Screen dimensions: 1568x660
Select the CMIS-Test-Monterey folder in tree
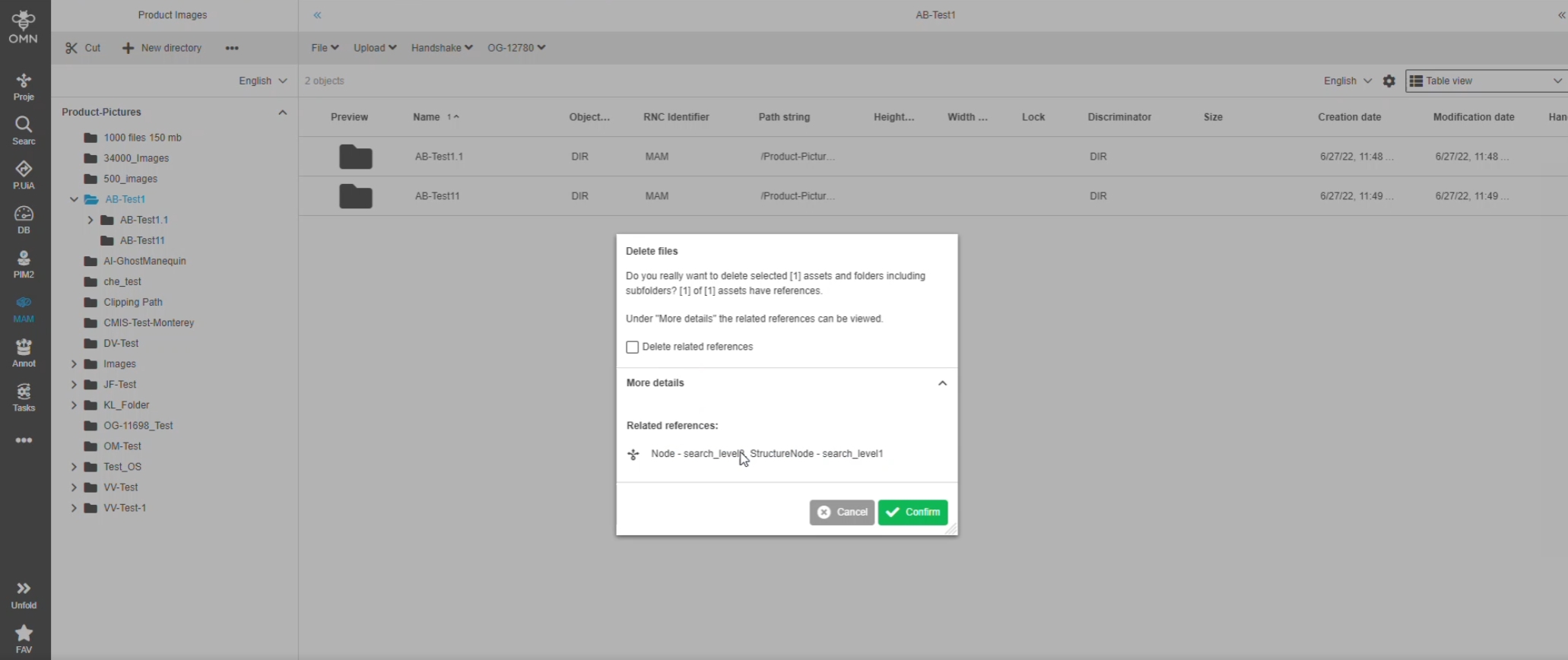[x=148, y=322]
